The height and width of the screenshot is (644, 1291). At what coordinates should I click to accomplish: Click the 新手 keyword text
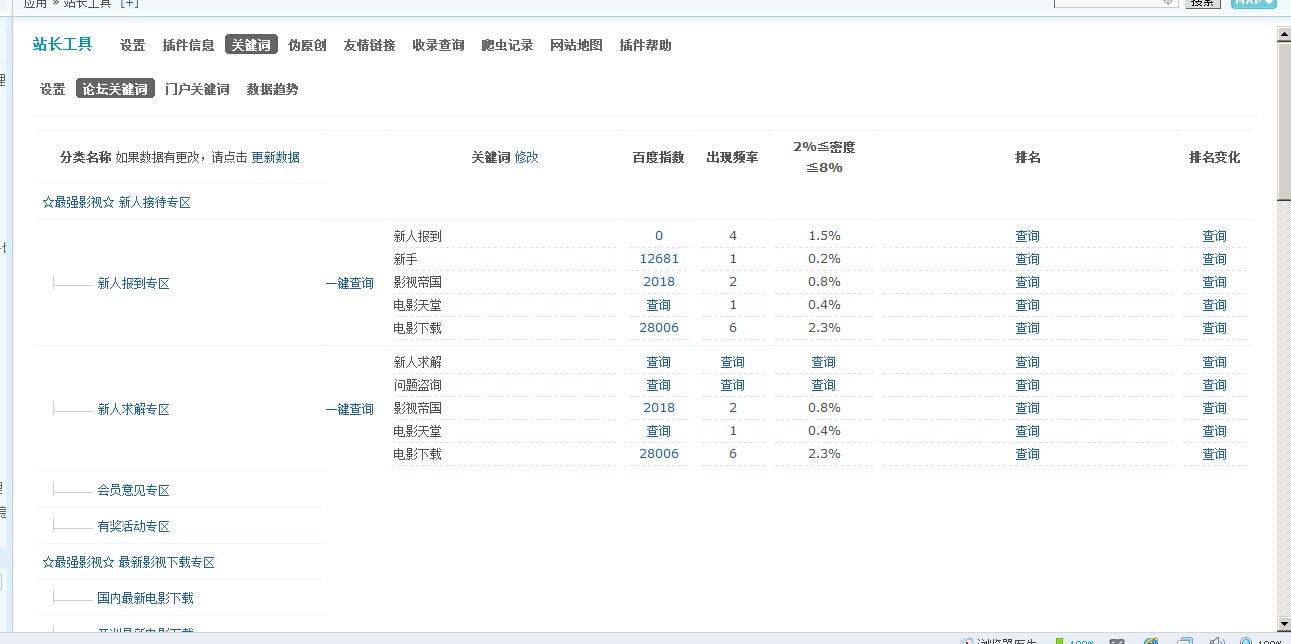[405, 259]
